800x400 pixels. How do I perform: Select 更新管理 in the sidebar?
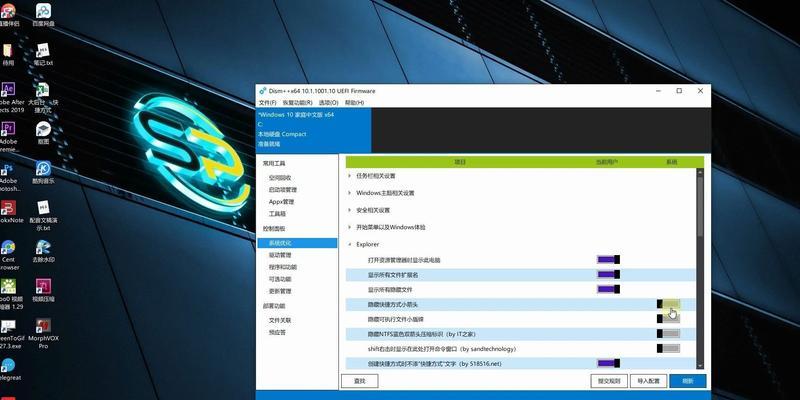tap(280, 291)
